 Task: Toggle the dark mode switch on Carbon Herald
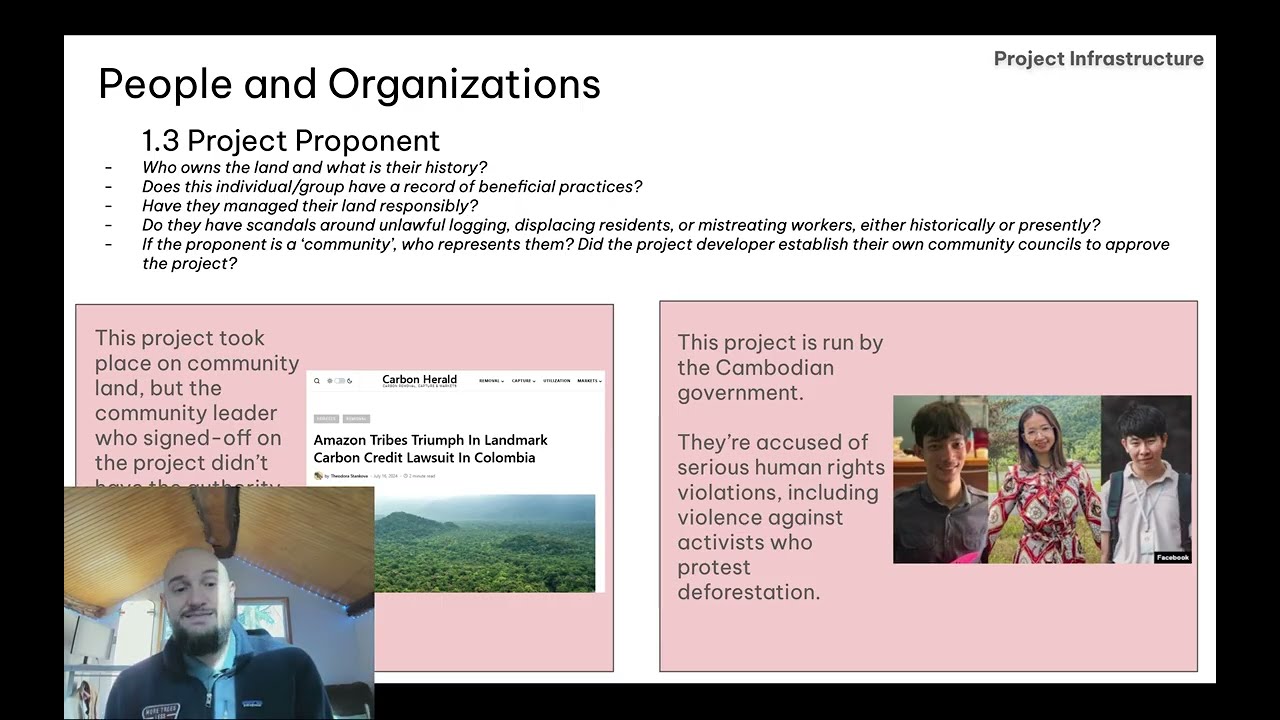(x=340, y=381)
